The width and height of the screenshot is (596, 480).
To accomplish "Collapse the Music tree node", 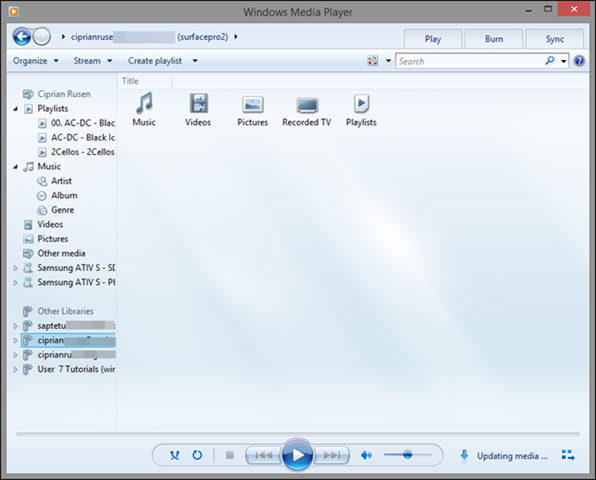I will pyautogui.click(x=15, y=167).
